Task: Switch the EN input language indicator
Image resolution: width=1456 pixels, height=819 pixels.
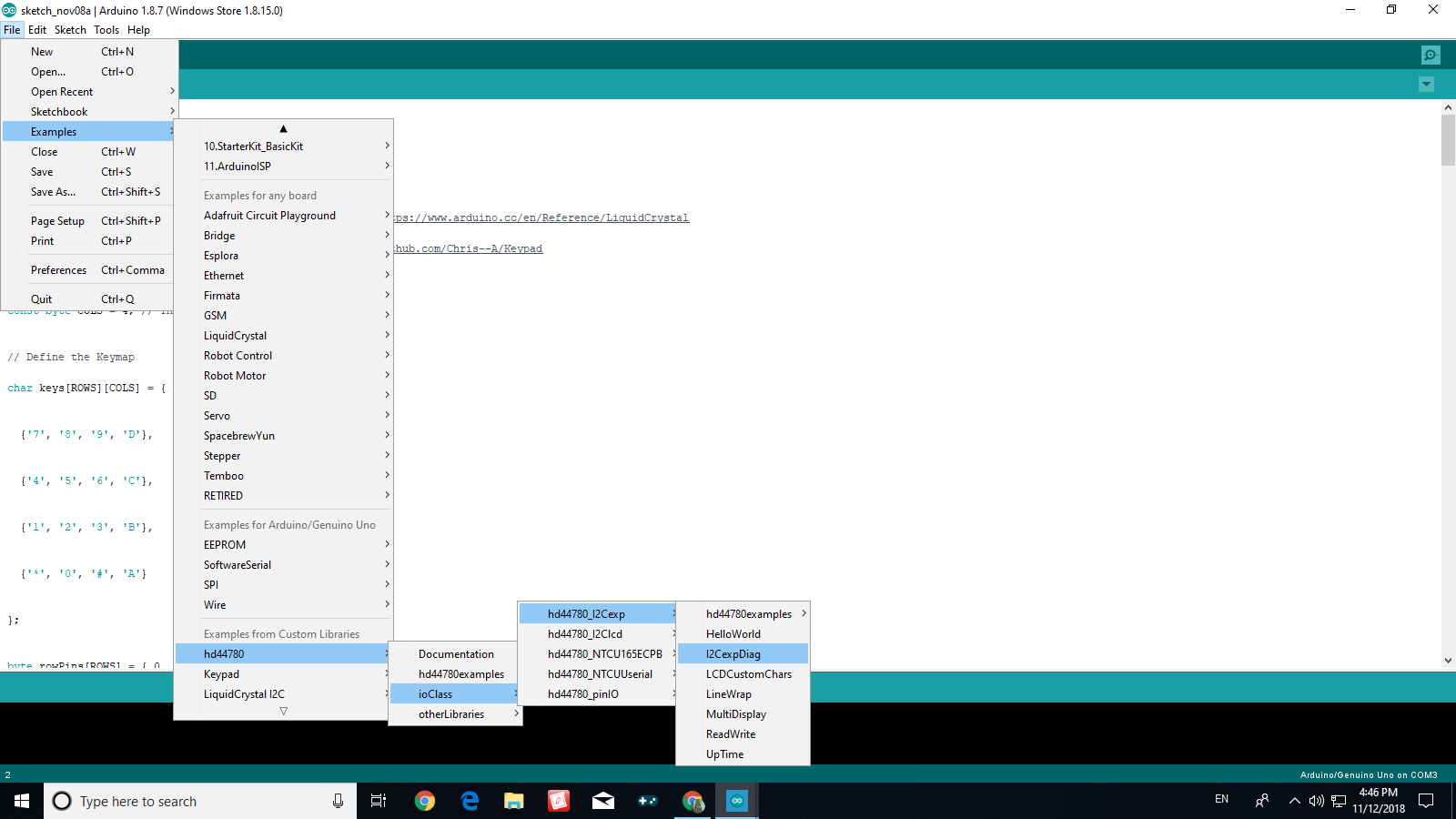Action: point(1221,800)
